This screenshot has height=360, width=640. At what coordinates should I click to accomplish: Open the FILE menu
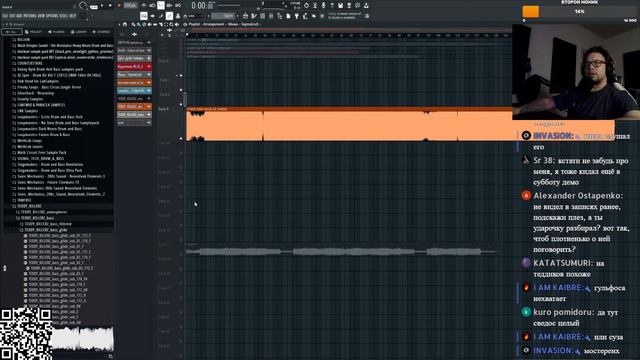pyautogui.click(x=6, y=16)
